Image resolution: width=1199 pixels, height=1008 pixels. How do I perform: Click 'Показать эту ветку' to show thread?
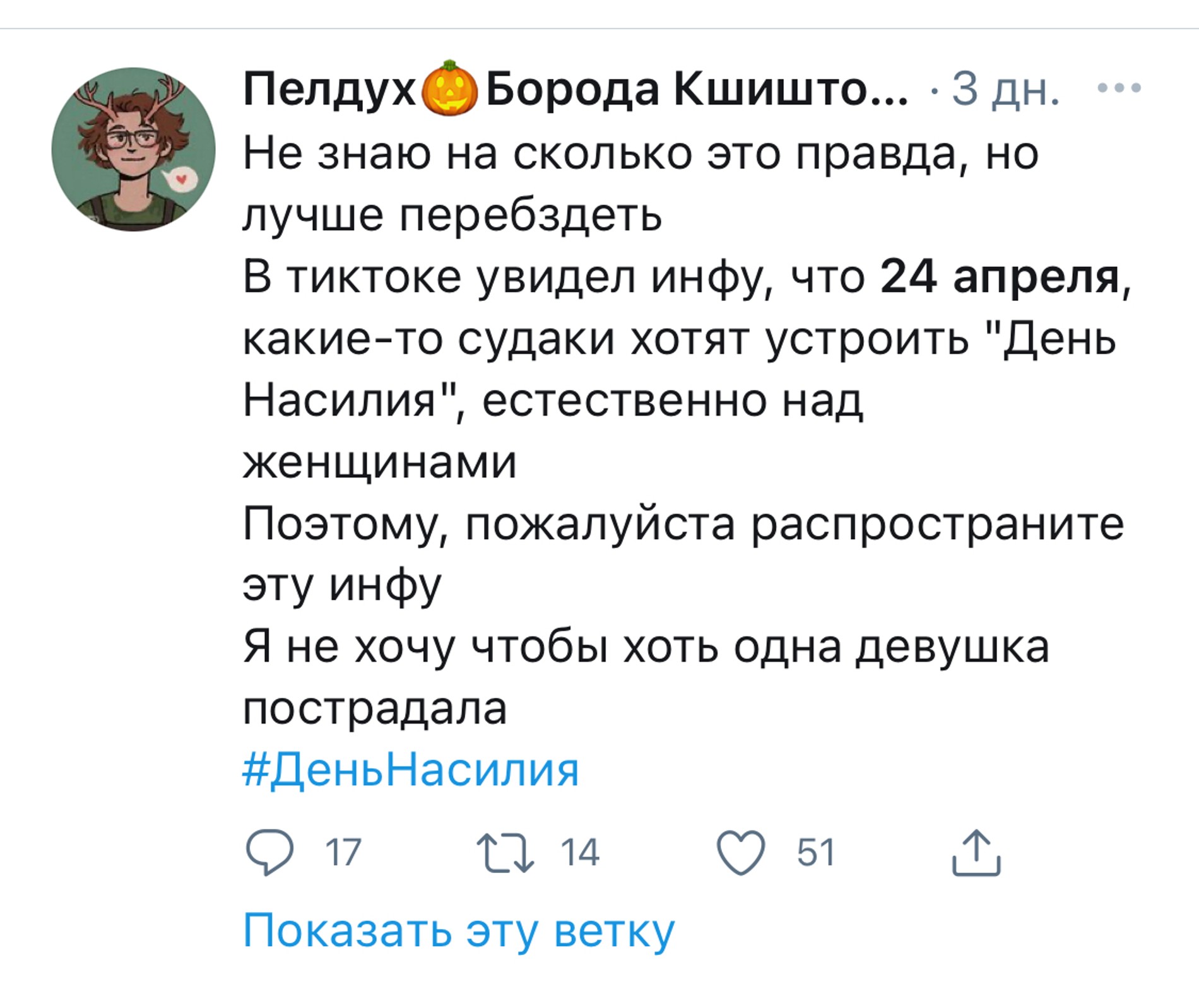(459, 930)
